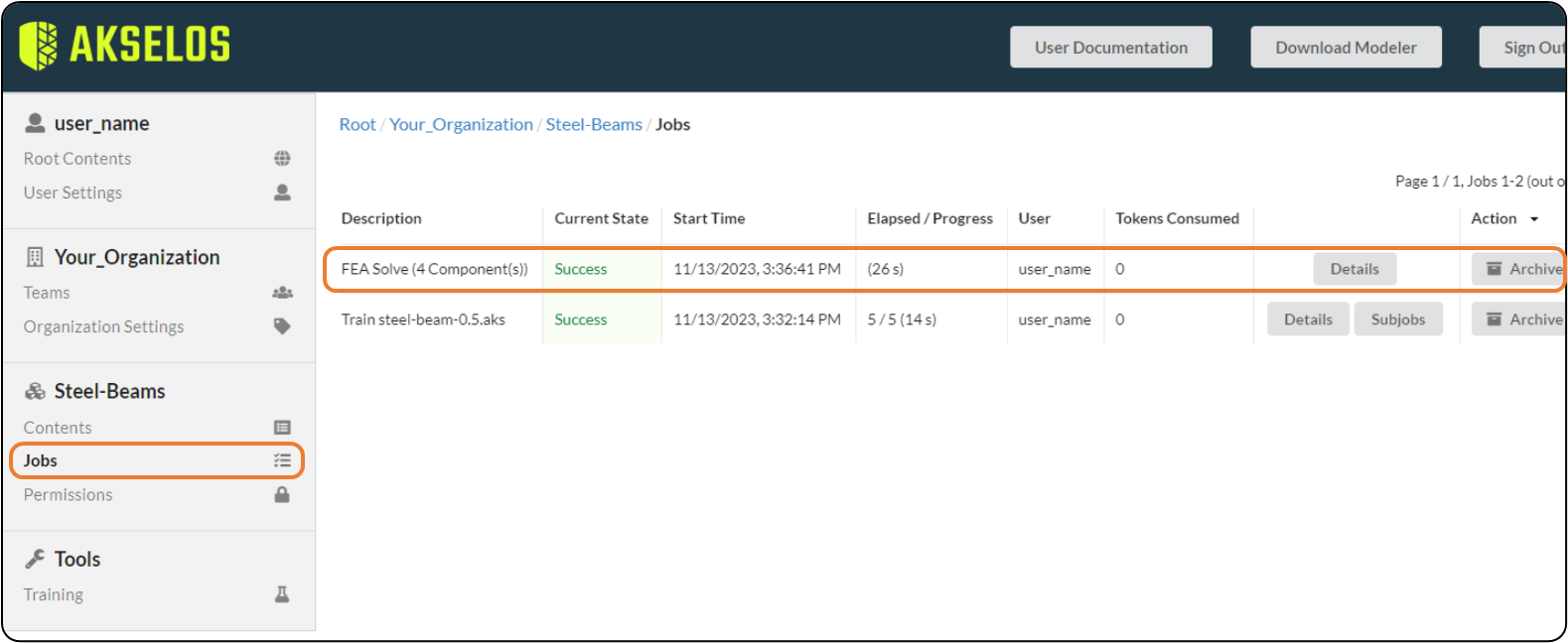This screenshot has height=643, width=1568.
Task: Click the group icon beside Teams
Action: tap(282, 293)
